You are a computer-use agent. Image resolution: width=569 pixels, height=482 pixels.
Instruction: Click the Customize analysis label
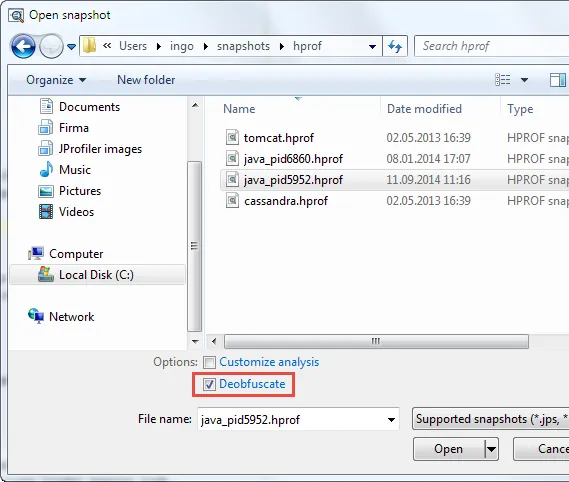coord(269,362)
